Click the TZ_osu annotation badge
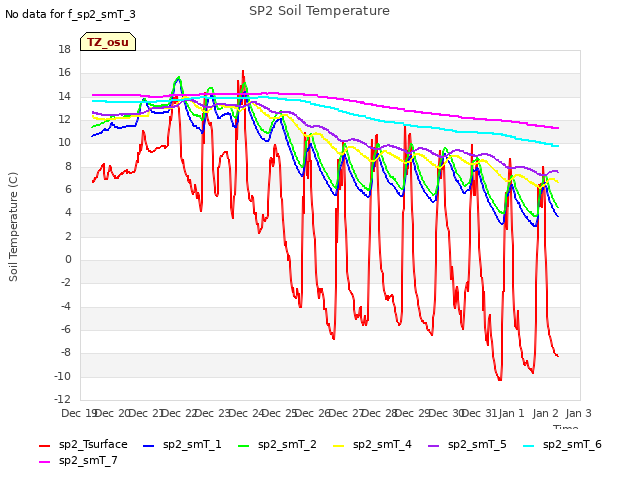 coord(108,42)
